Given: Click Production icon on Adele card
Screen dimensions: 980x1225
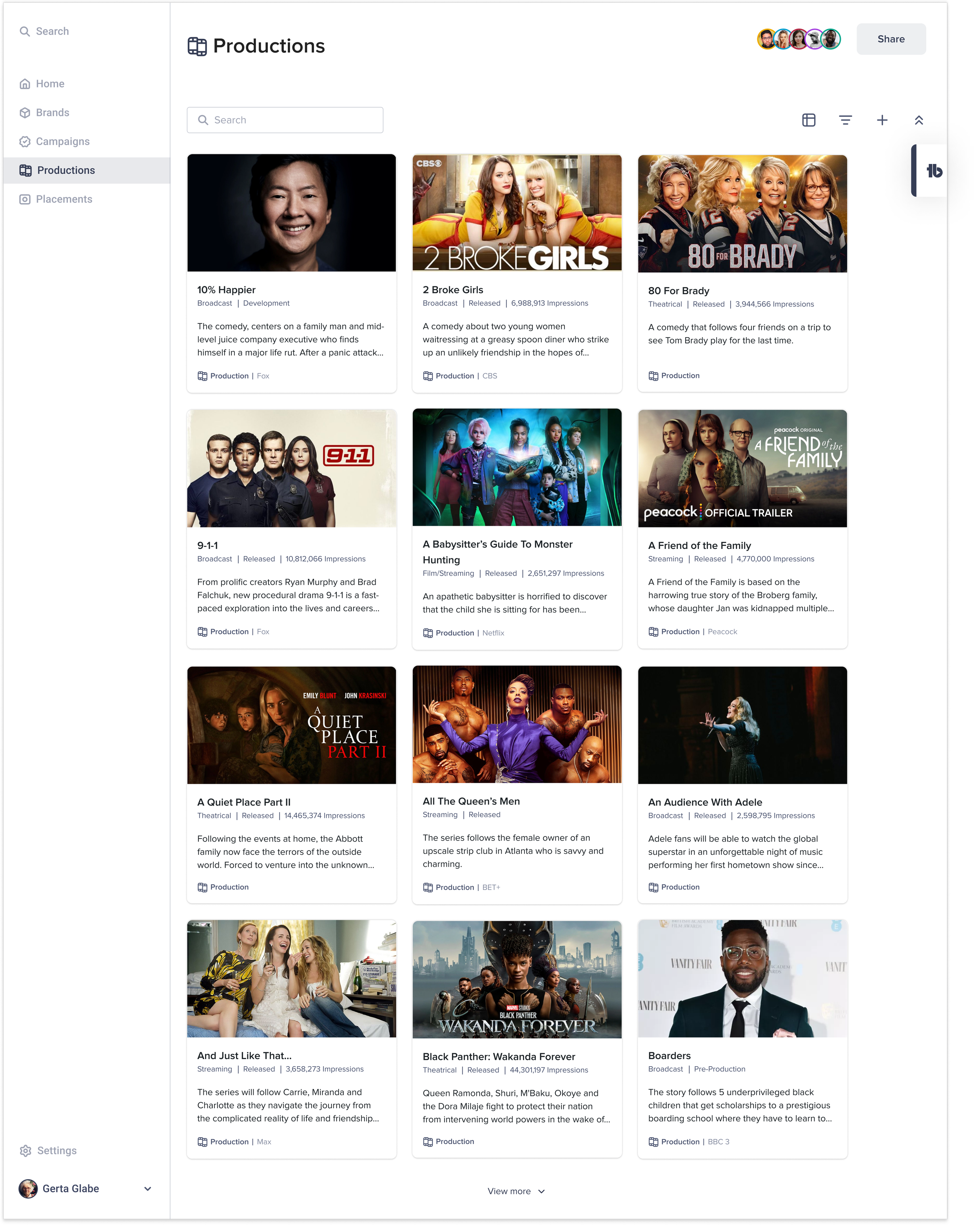Looking at the screenshot, I should pos(653,887).
